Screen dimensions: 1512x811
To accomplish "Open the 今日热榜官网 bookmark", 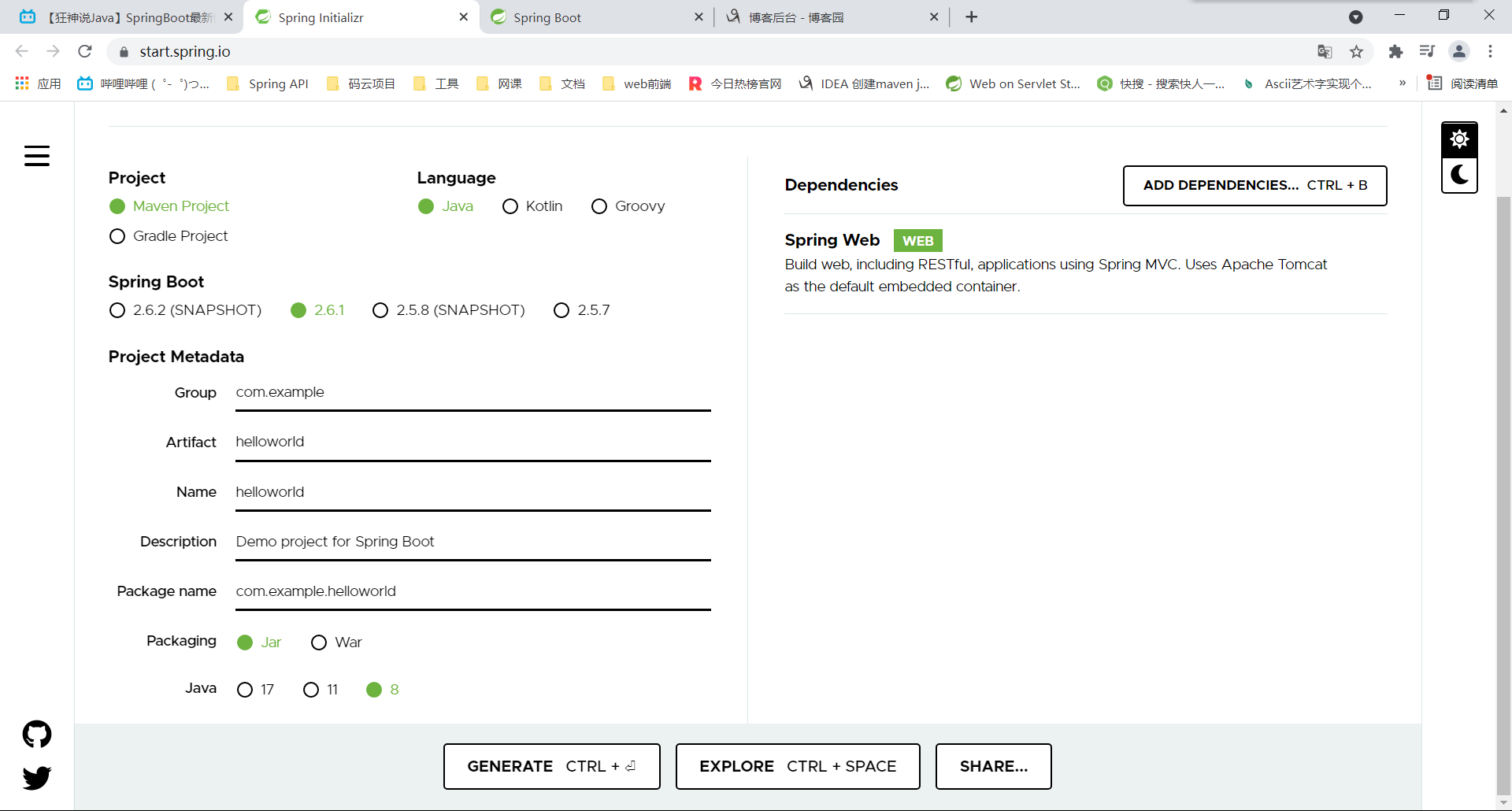I will coord(735,83).
